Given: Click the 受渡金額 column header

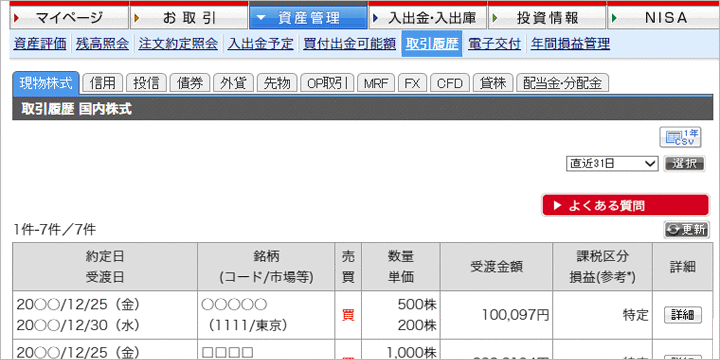Looking at the screenshot, I should 496,267.
